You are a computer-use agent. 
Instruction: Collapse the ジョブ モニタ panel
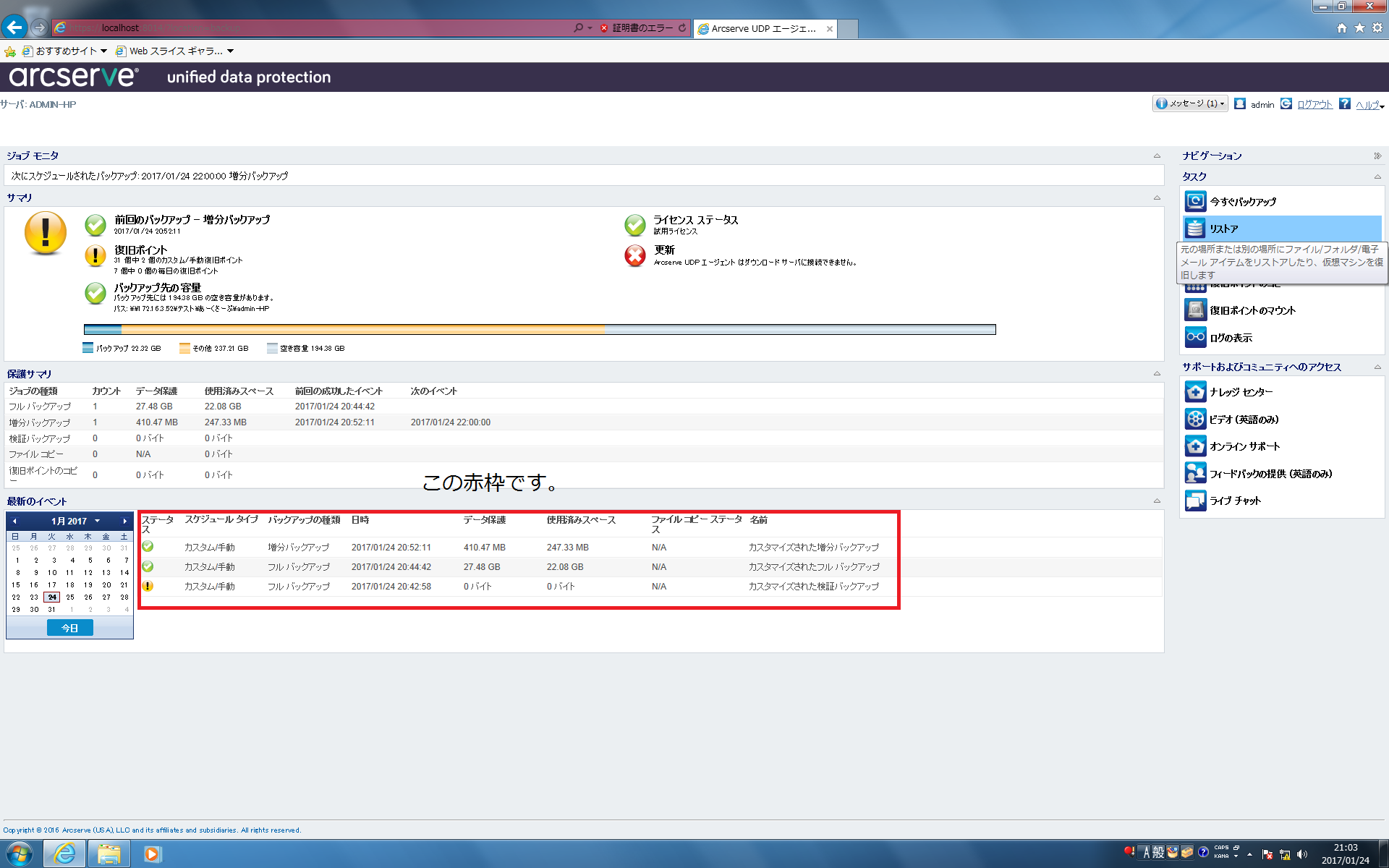(1157, 156)
